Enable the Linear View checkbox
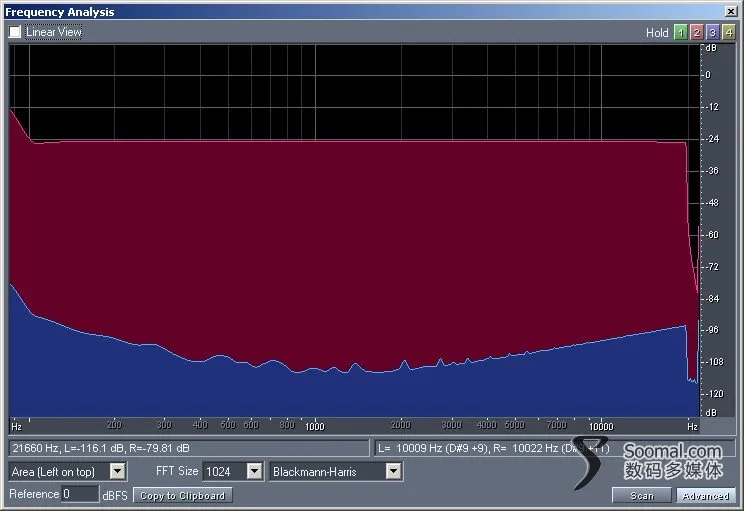 [x=15, y=32]
